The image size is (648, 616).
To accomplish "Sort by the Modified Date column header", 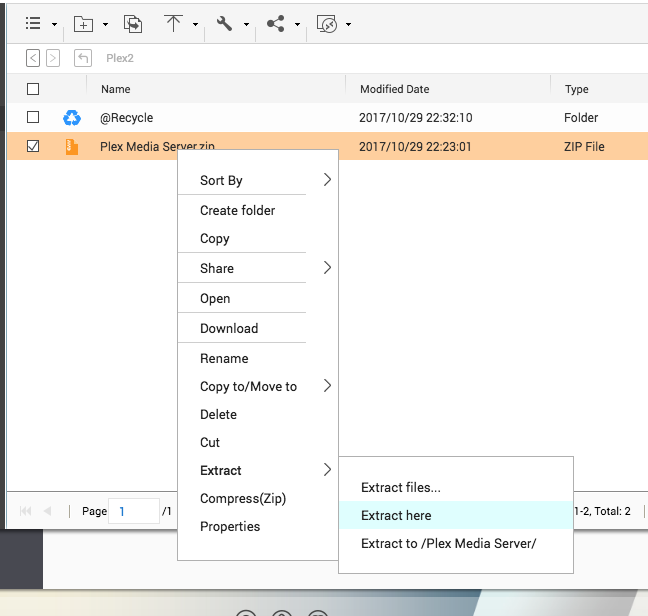I will click(395, 89).
